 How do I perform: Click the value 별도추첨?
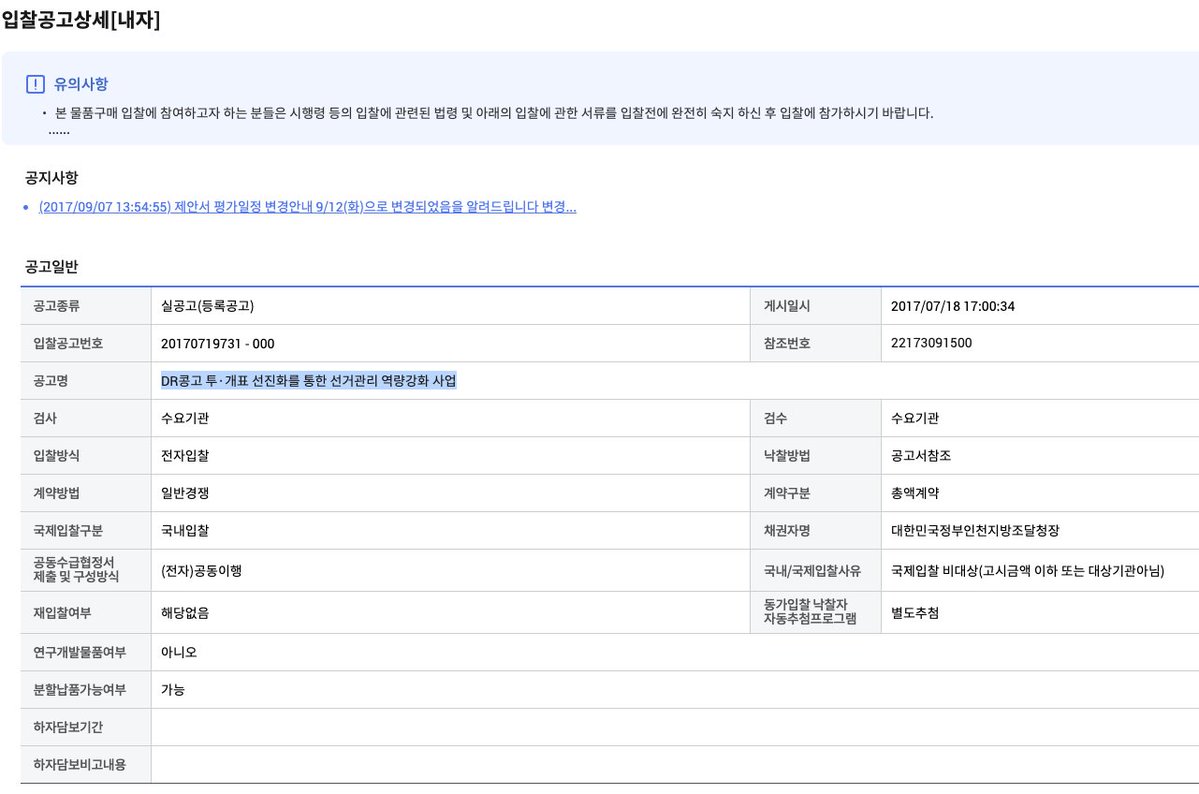tap(915, 613)
